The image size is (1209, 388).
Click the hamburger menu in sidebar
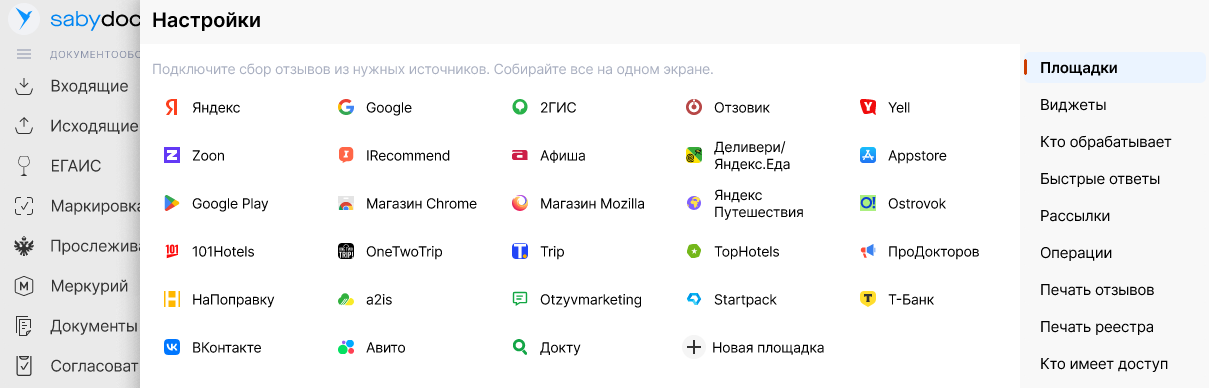[25, 54]
